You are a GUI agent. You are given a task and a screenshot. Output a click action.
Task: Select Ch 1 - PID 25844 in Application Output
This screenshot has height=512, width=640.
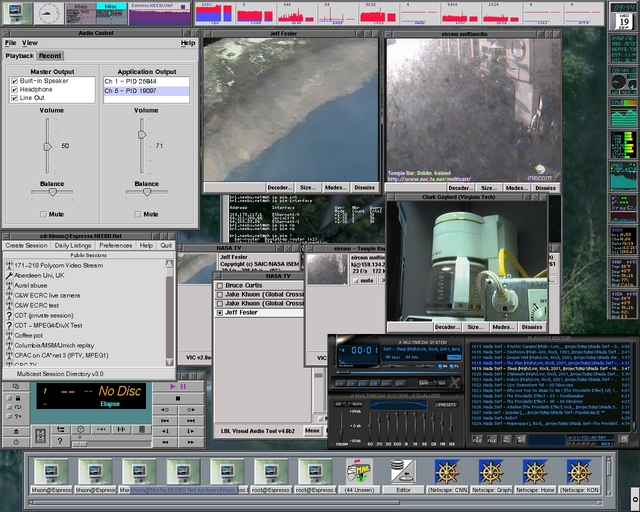tap(146, 82)
